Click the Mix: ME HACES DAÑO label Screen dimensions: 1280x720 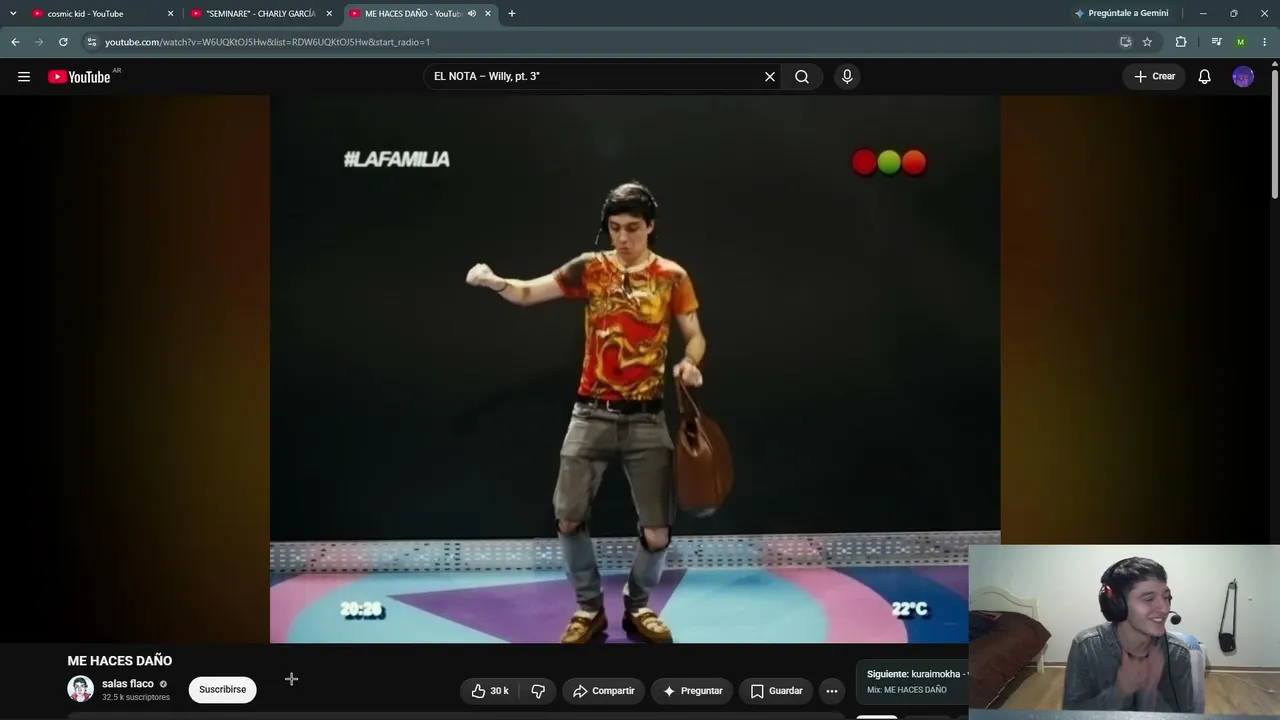[907, 690]
